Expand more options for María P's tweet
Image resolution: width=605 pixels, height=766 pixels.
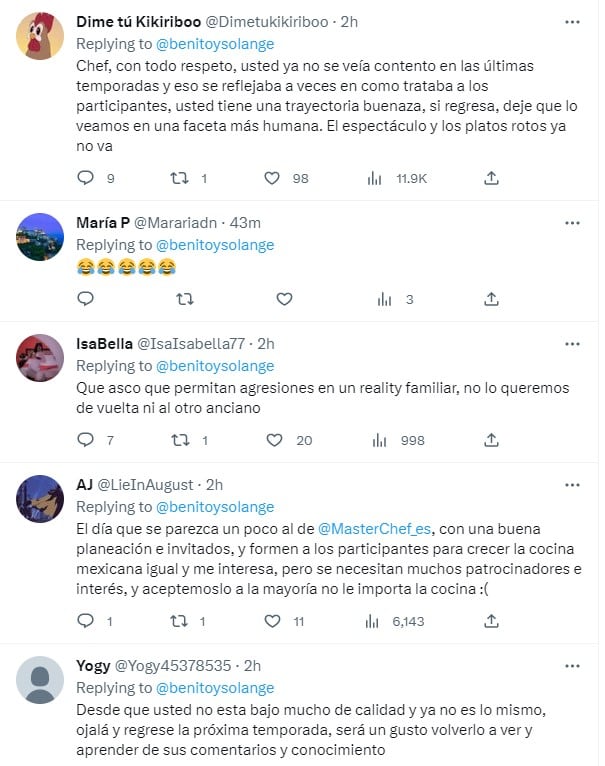click(572, 222)
